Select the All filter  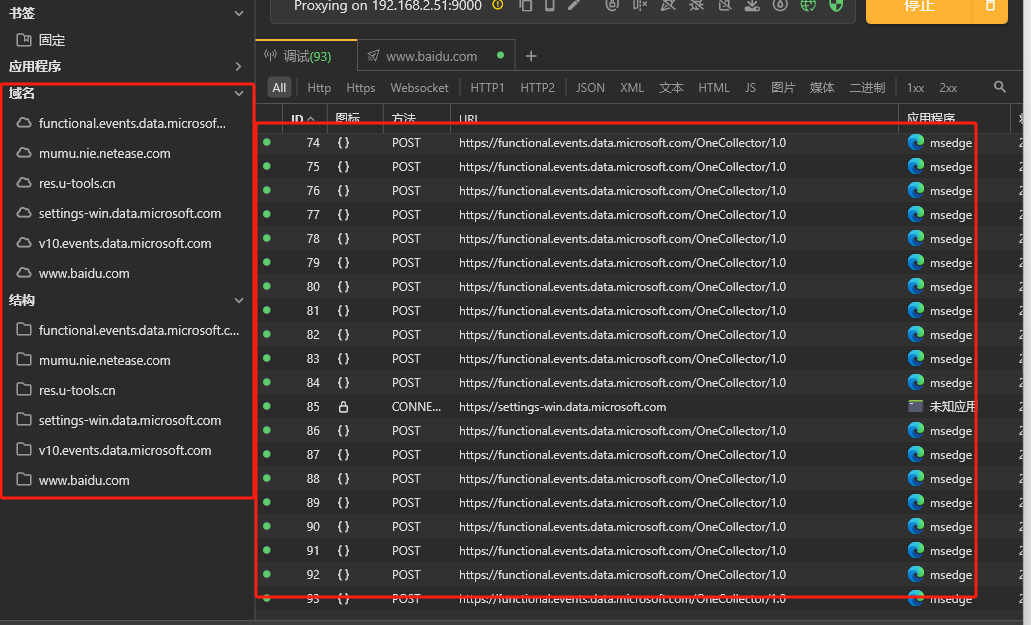pyautogui.click(x=279, y=87)
